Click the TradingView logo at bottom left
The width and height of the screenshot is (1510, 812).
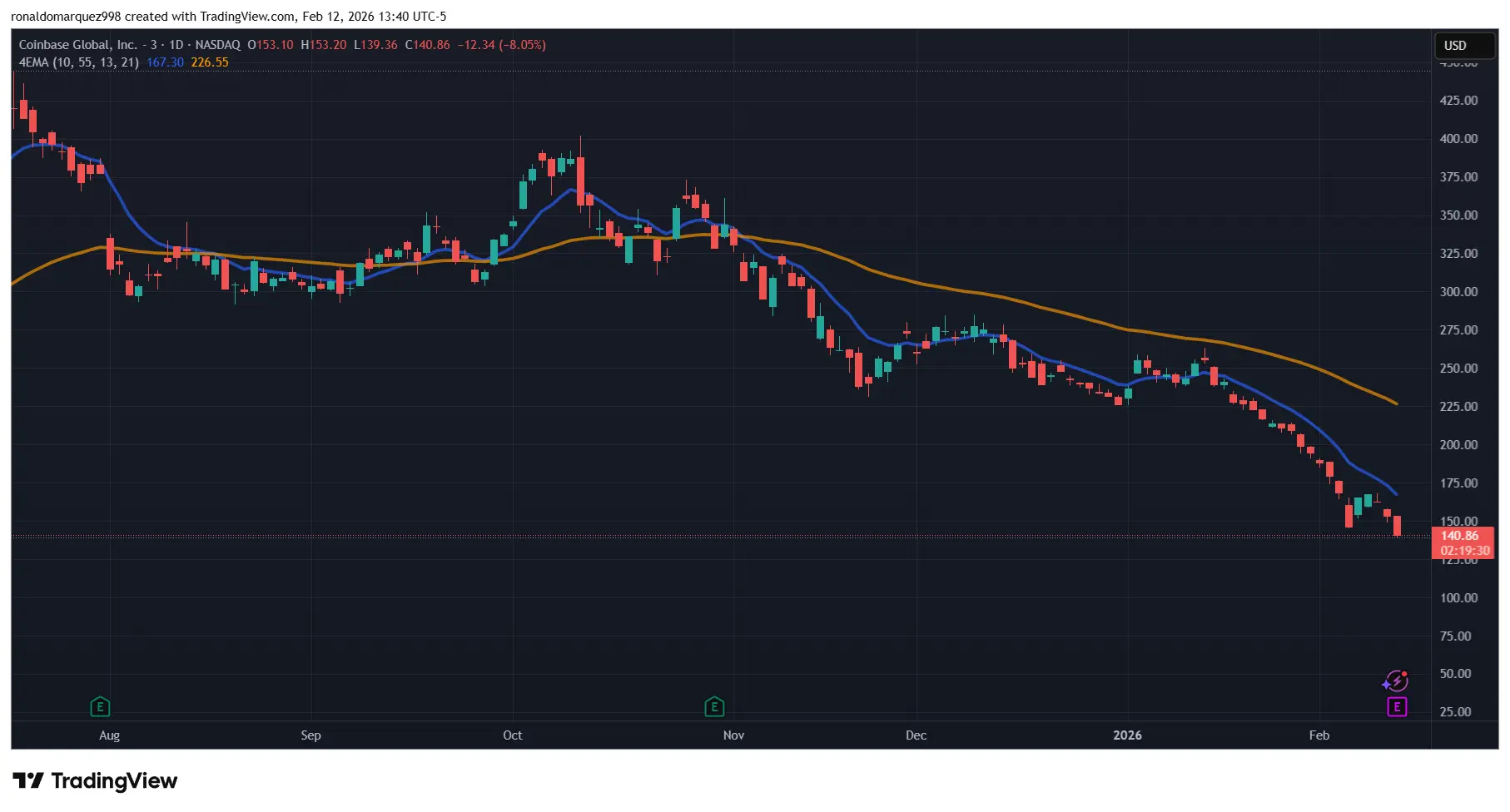(94, 780)
